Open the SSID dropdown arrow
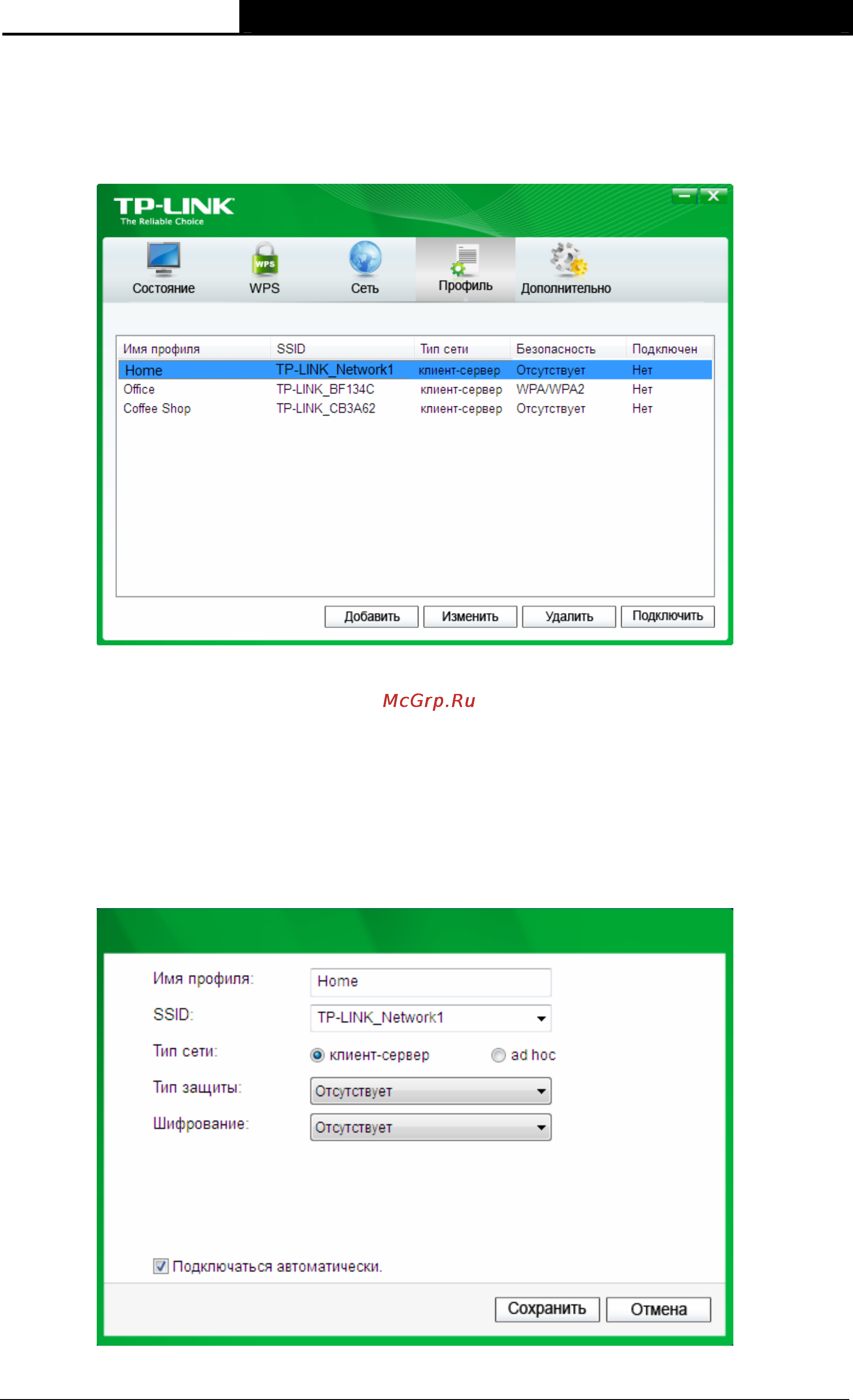This screenshot has width=853, height=1400. pyautogui.click(x=541, y=1018)
